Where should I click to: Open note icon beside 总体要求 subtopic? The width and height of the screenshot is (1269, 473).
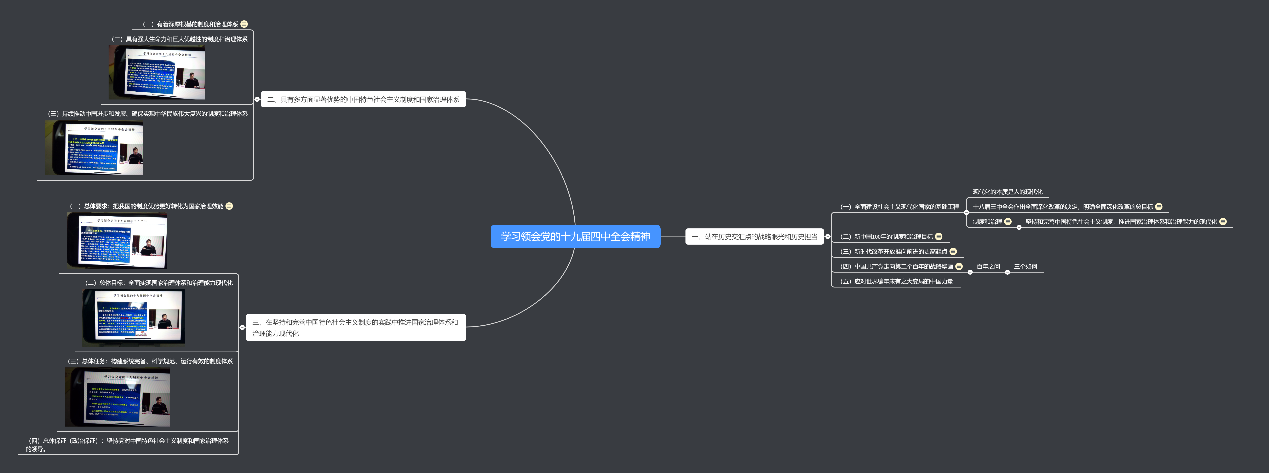[x=229, y=206]
